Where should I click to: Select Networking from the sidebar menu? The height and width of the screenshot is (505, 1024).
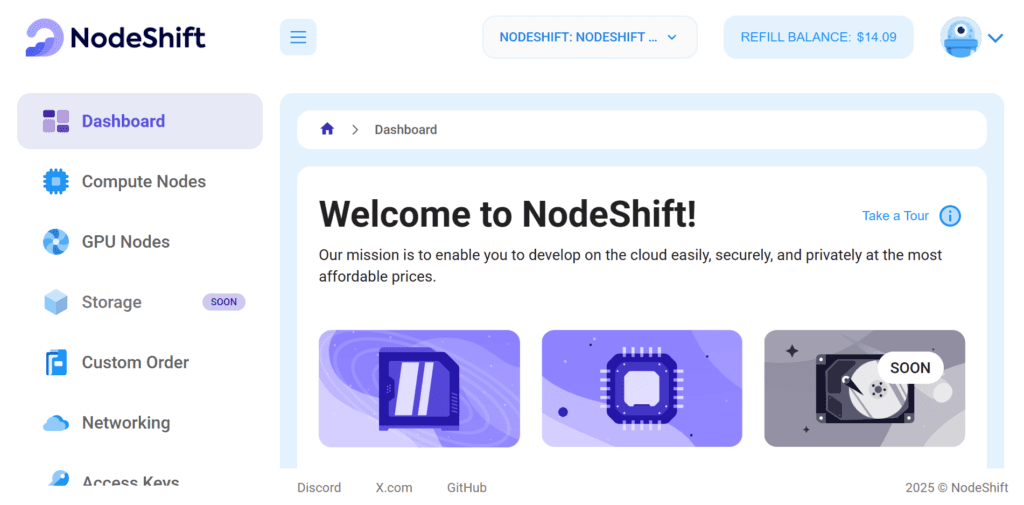click(126, 423)
